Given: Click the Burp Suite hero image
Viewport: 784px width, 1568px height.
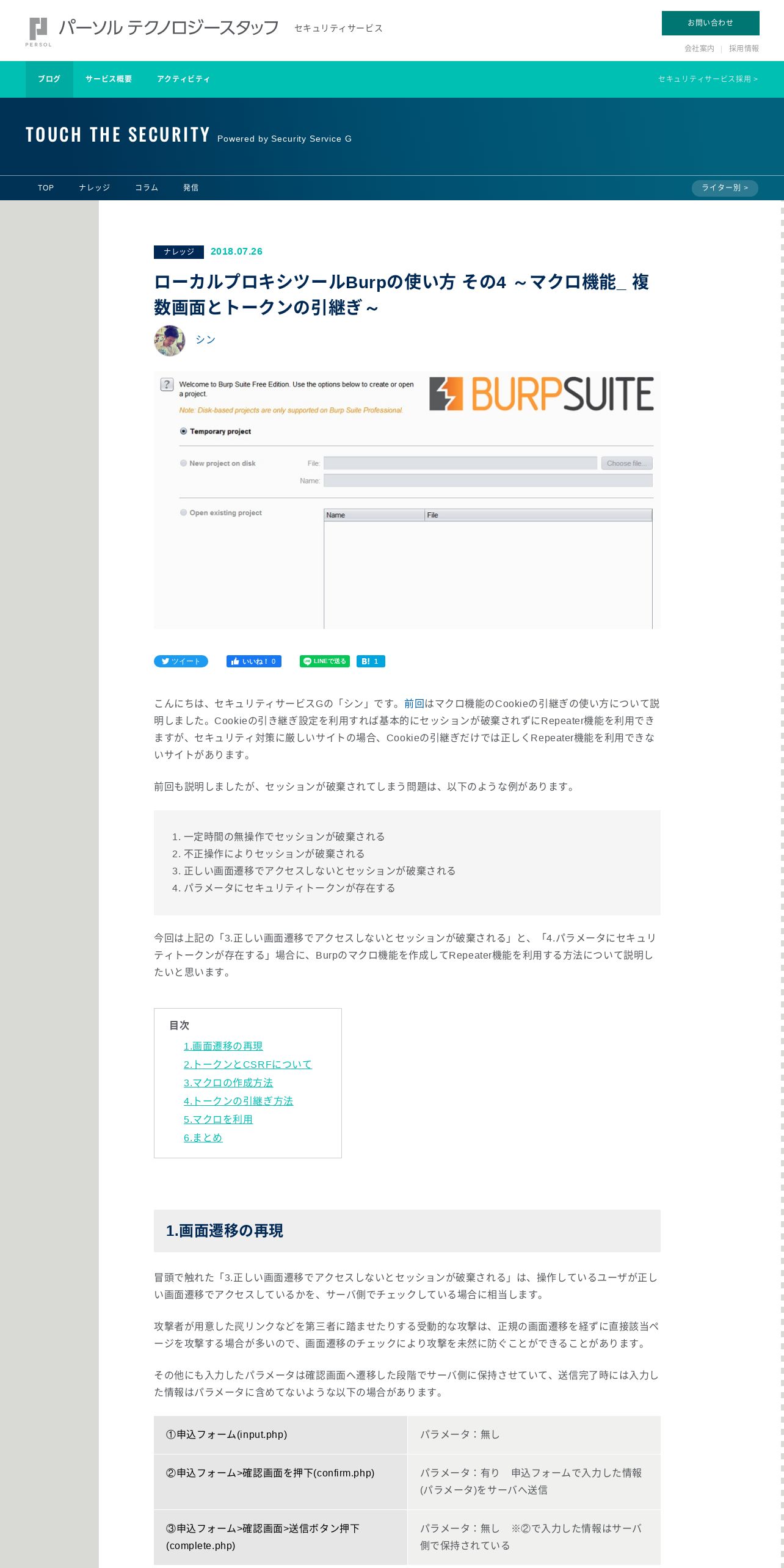Looking at the screenshot, I should click(x=407, y=500).
